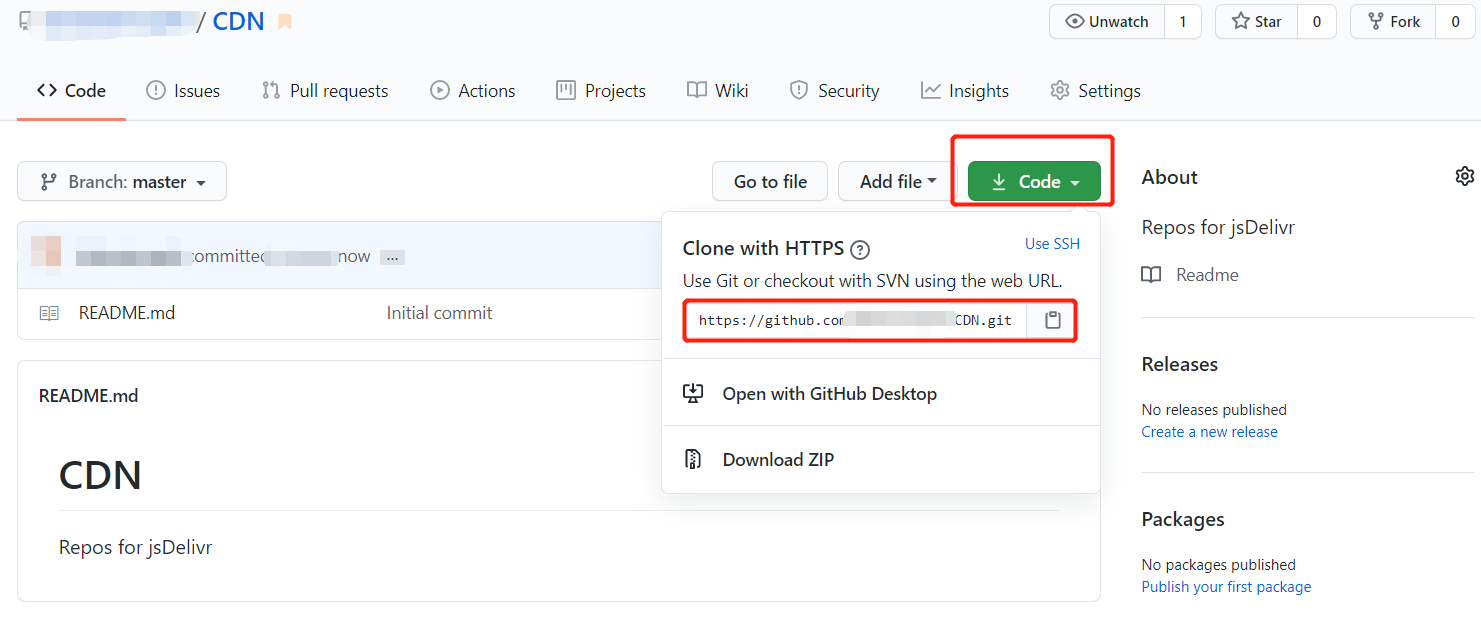Screen dimensions: 1481x628
Task: Click the About heading
Action: point(1169,177)
